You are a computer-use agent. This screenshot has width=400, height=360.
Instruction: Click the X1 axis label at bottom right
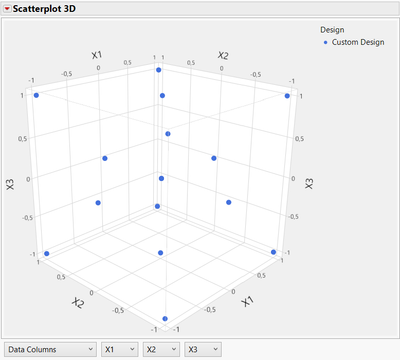coord(247,301)
